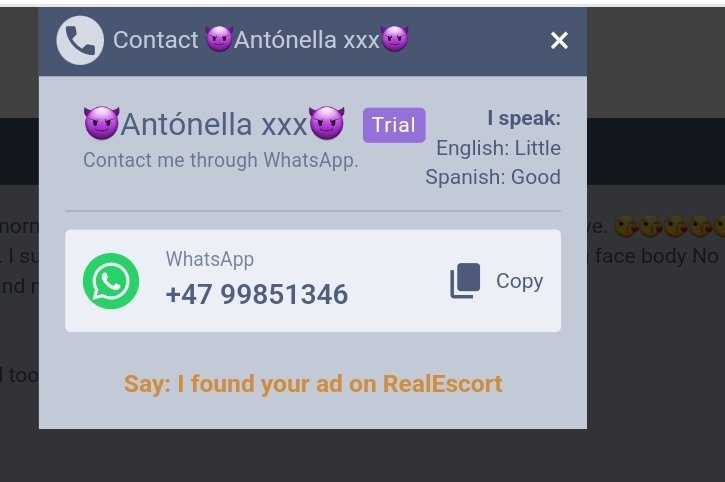Click the large devil emoji left of profile name
This screenshot has height=482, width=725.
(x=101, y=123)
